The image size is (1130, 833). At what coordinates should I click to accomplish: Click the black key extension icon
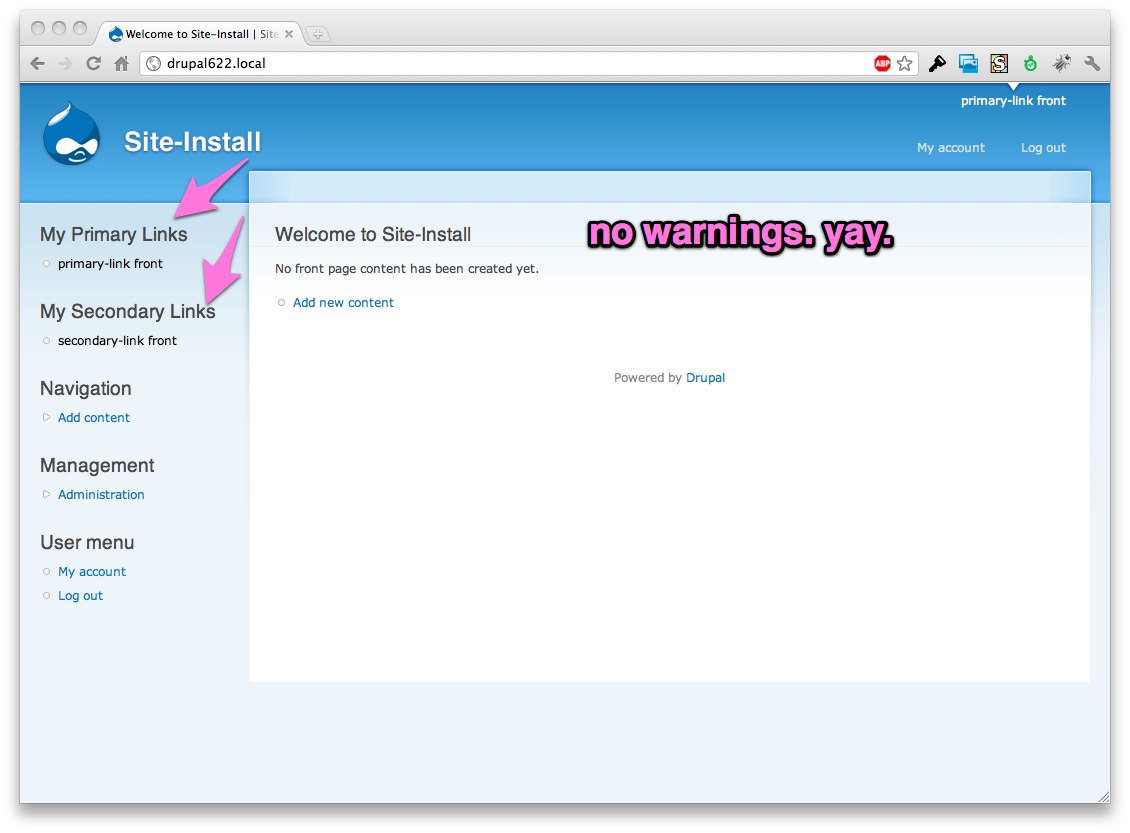[x=937, y=63]
